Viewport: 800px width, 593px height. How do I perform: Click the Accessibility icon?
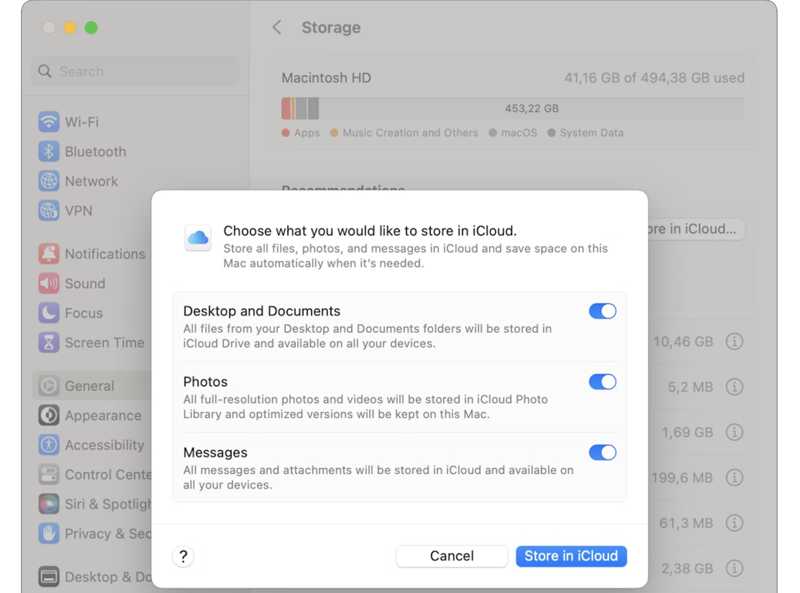(48, 445)
